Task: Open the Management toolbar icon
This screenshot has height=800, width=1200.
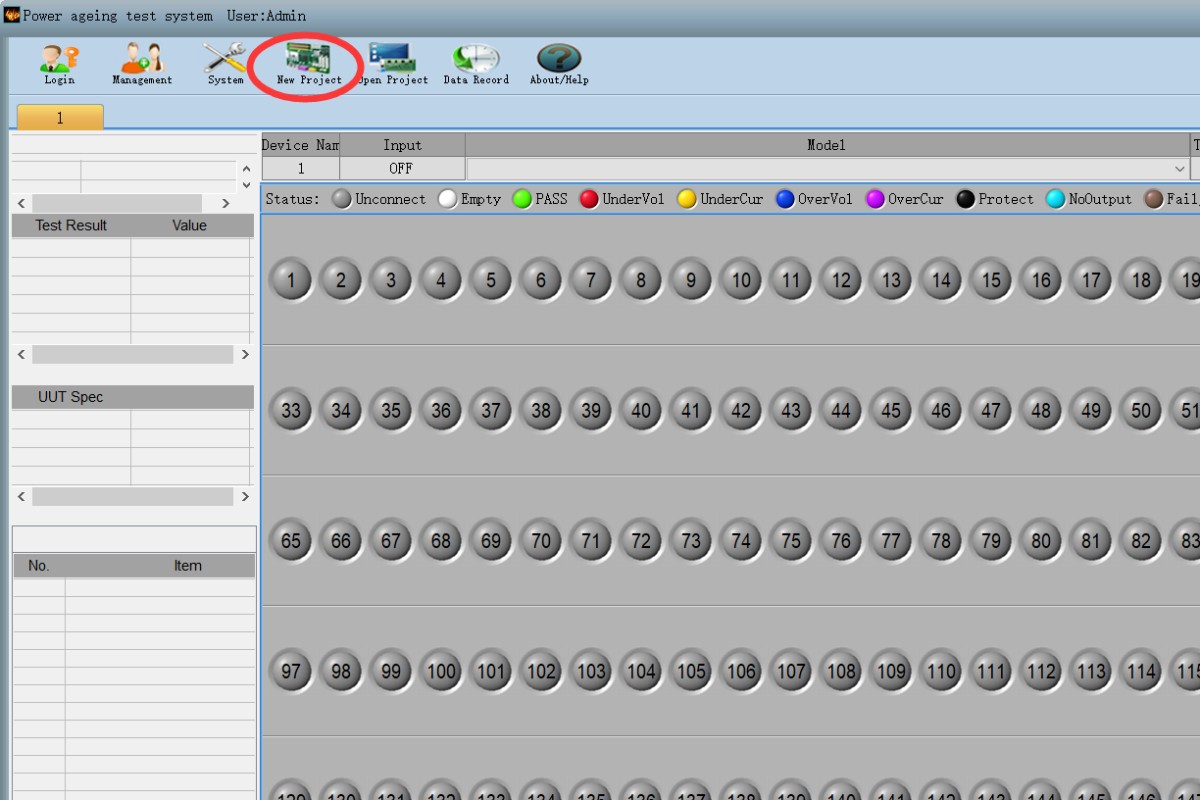Action: 142,63
